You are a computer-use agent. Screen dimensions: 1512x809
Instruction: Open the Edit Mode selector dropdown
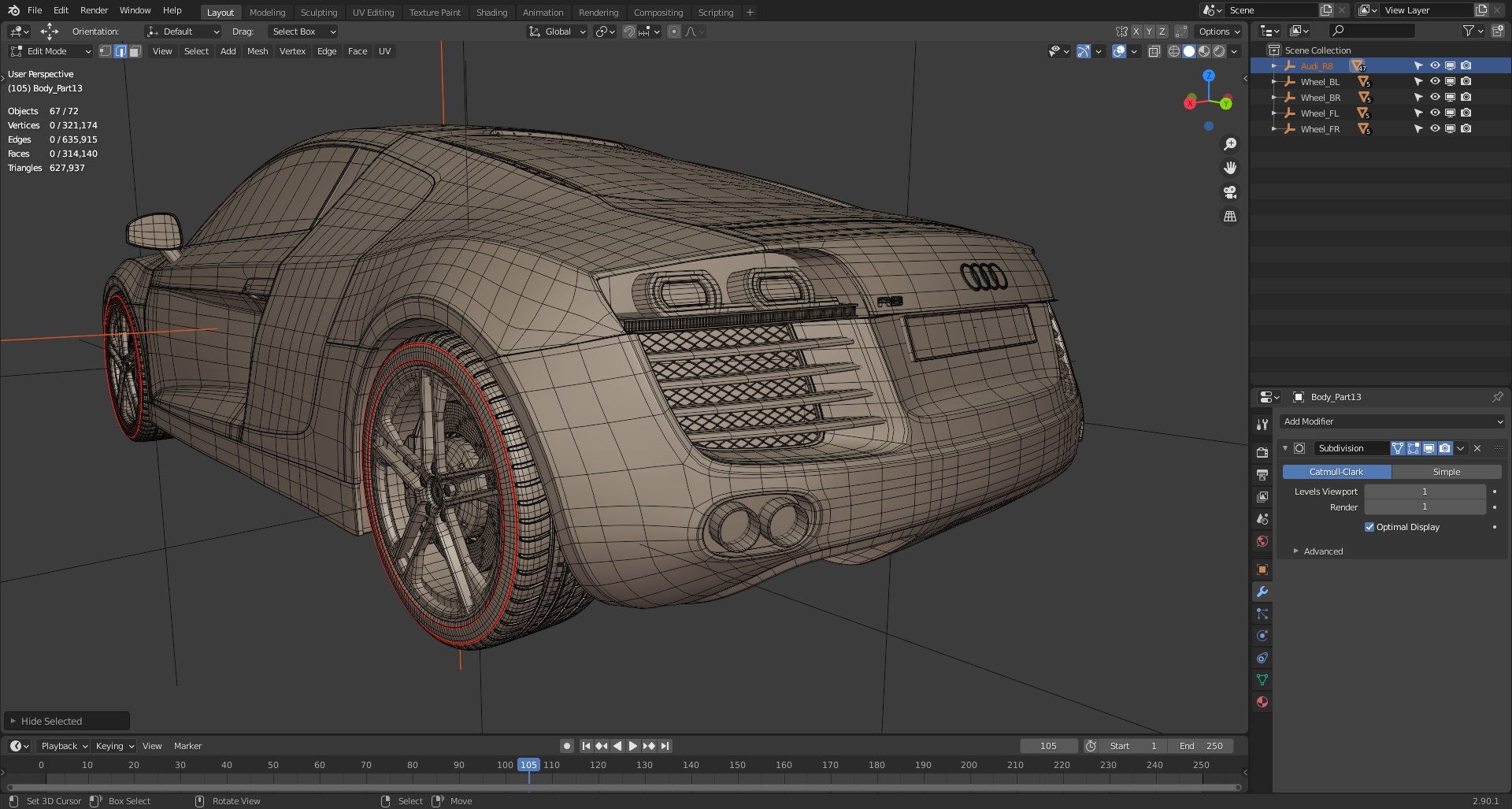click(50, 51)
